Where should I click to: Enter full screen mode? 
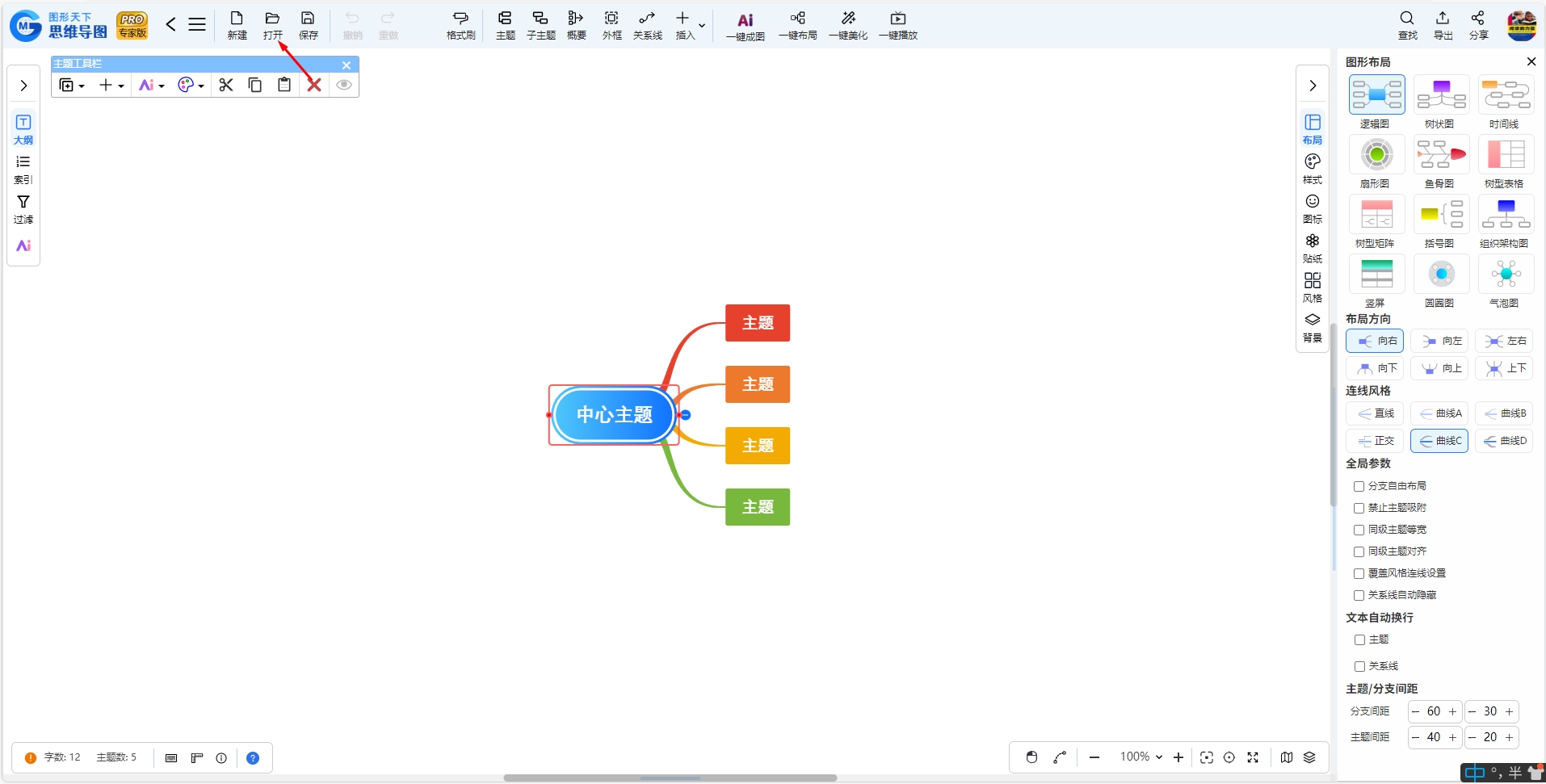(1253, 757)
